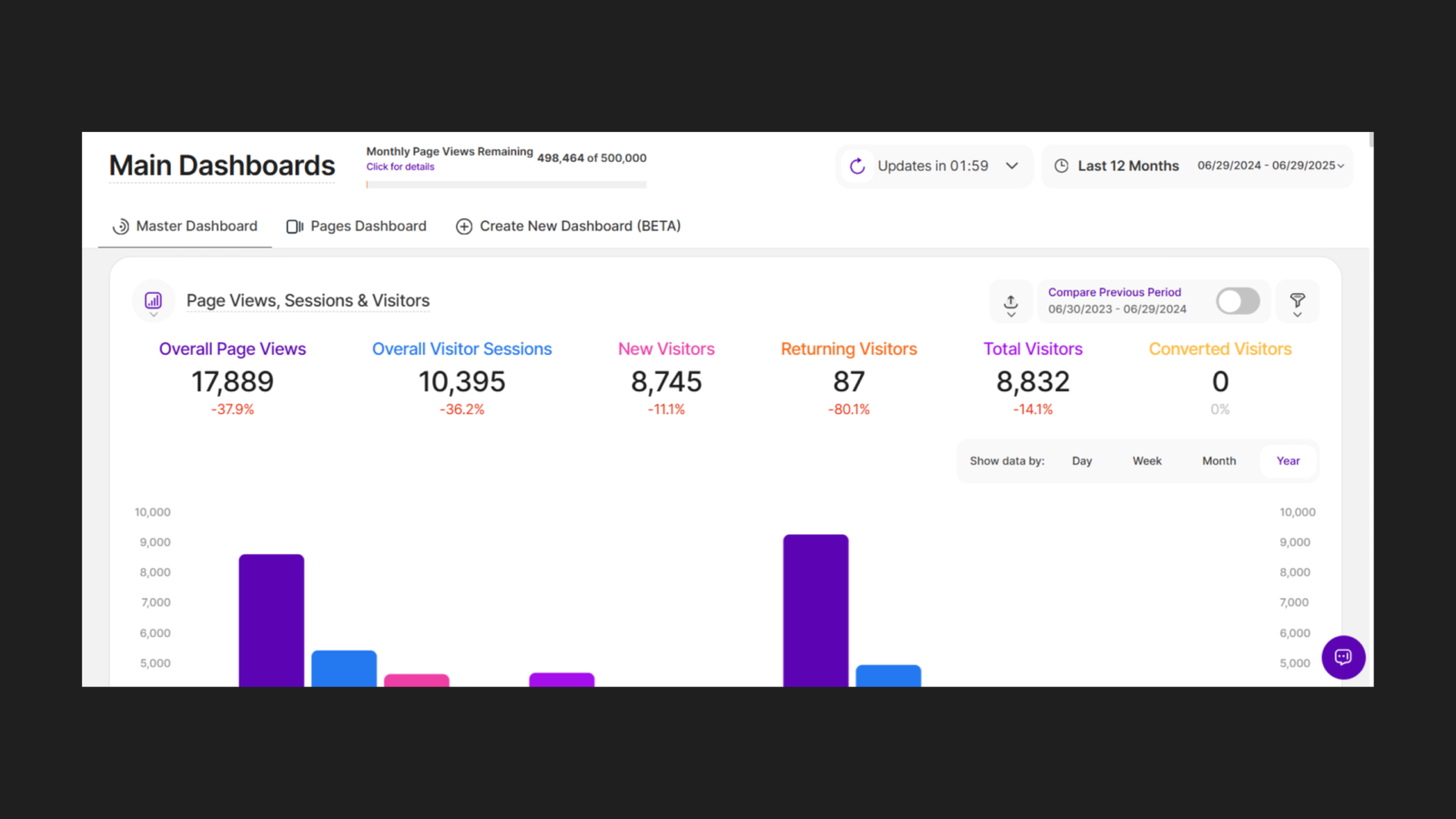Click the Click for details link
The height and width of the screenshot is (819, 1456).
pyautogui.click(x=399, y=167)
